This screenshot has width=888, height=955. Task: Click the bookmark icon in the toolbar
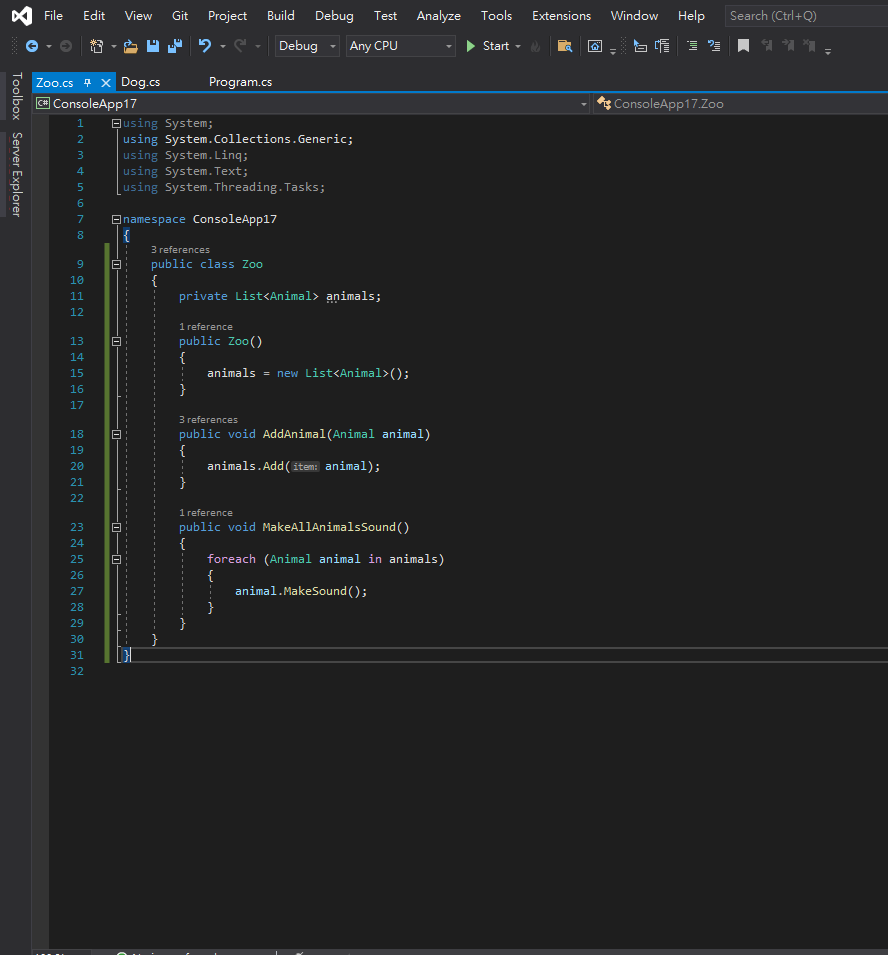[x=743, y=46]
